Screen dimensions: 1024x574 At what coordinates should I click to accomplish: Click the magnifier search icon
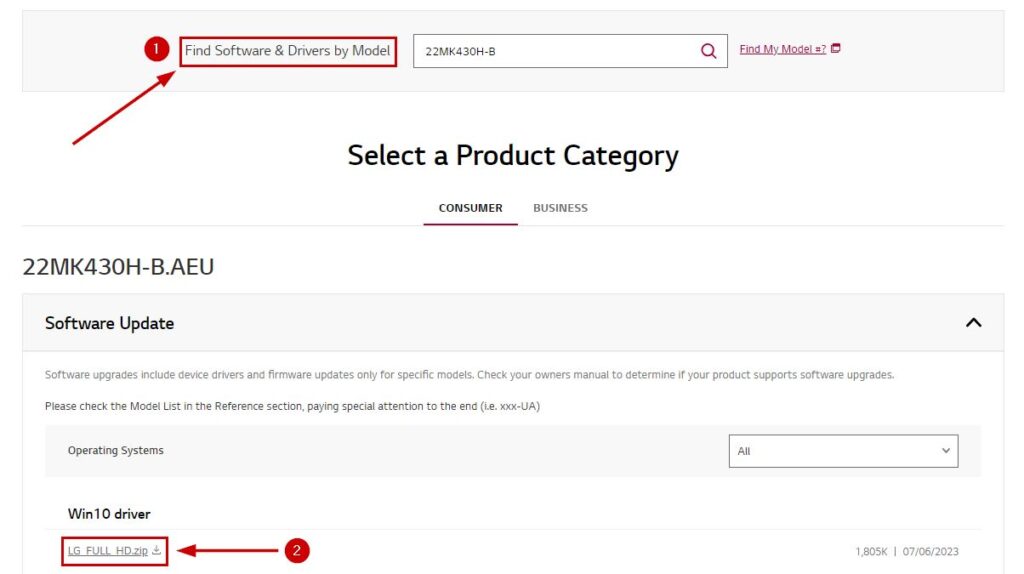[x=708, y=51]
